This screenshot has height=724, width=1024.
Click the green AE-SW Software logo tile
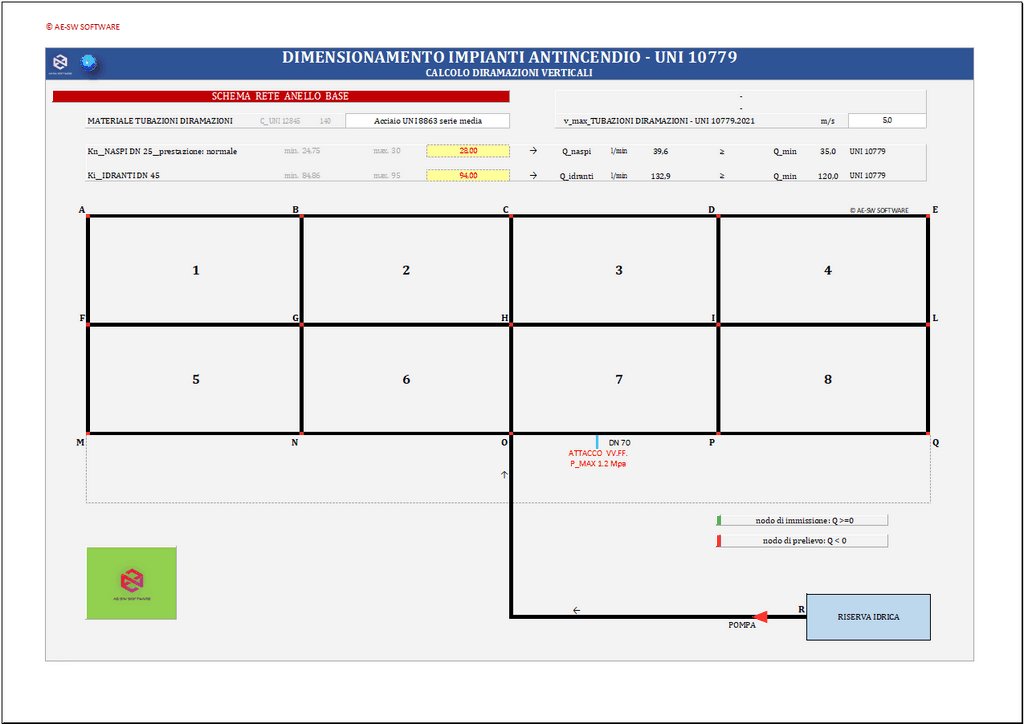132,582
